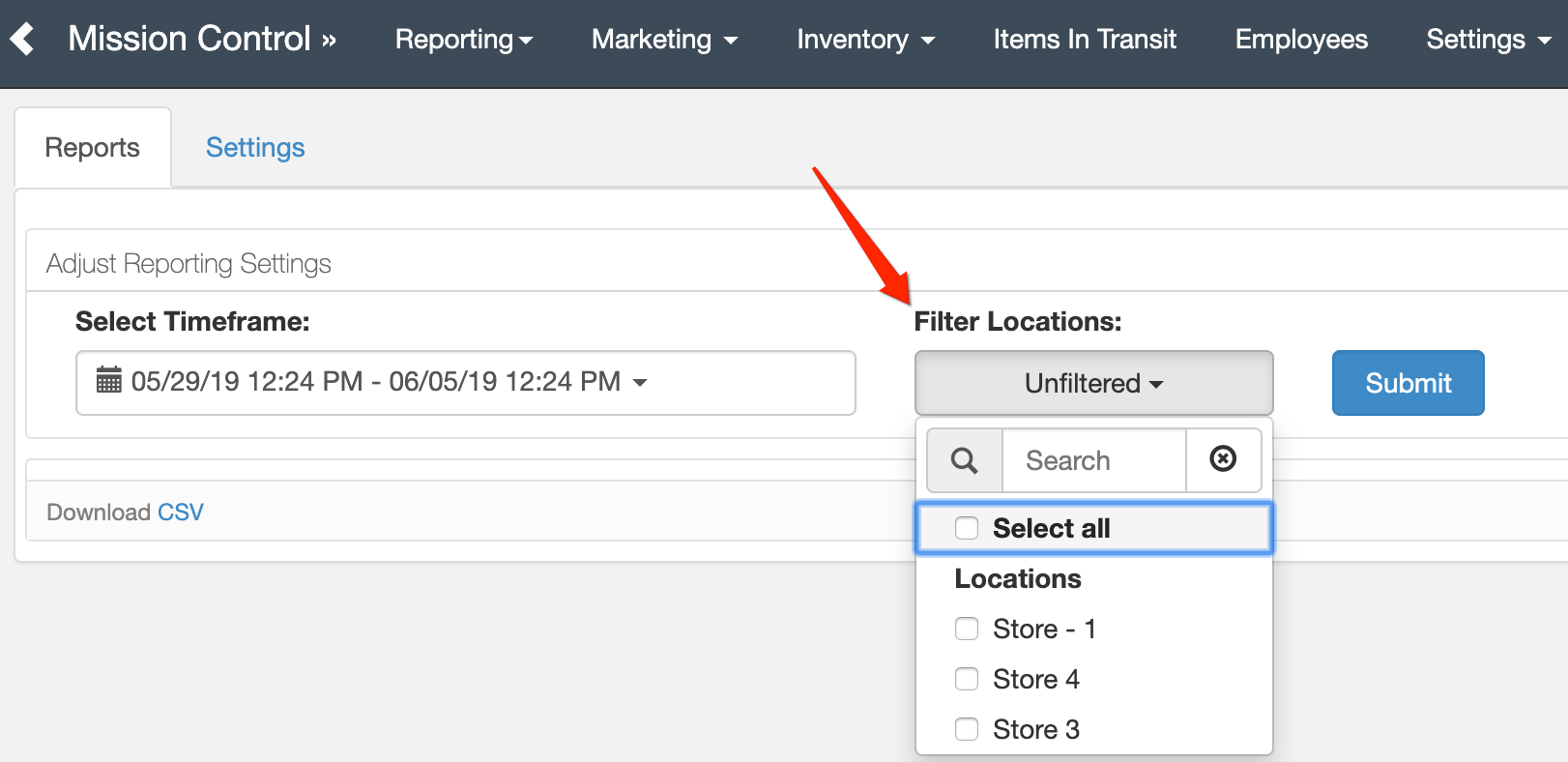The width and height of the screenshot is (1568, 762).
Task: Switch to the Settings tab below navbar
Action: pyautogui.click(x=255, y=147)
